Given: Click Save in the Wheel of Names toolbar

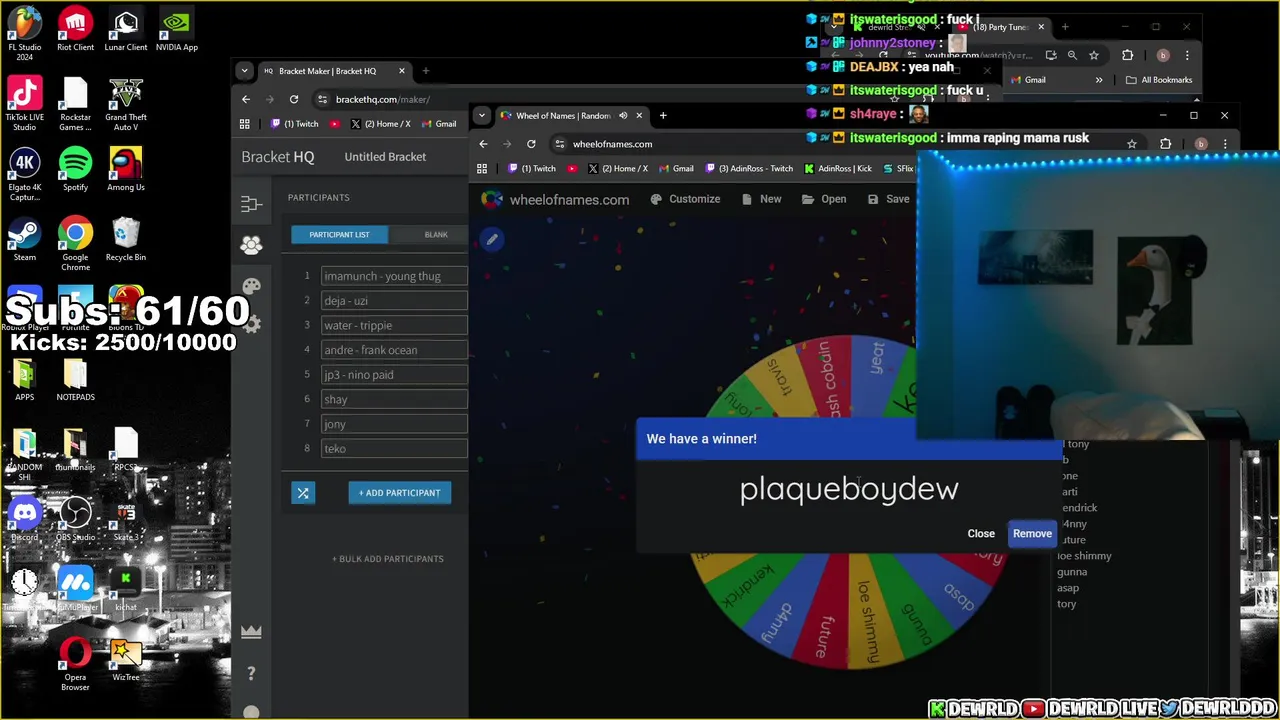Looking at the screenshot, I should coord(888,199).
